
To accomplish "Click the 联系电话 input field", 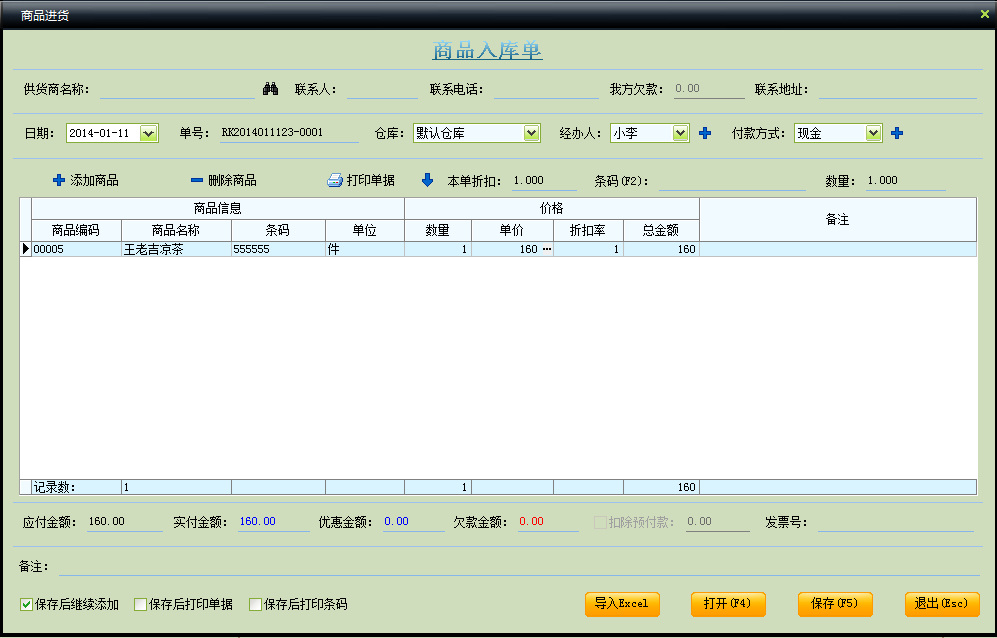I will [546, 90].
